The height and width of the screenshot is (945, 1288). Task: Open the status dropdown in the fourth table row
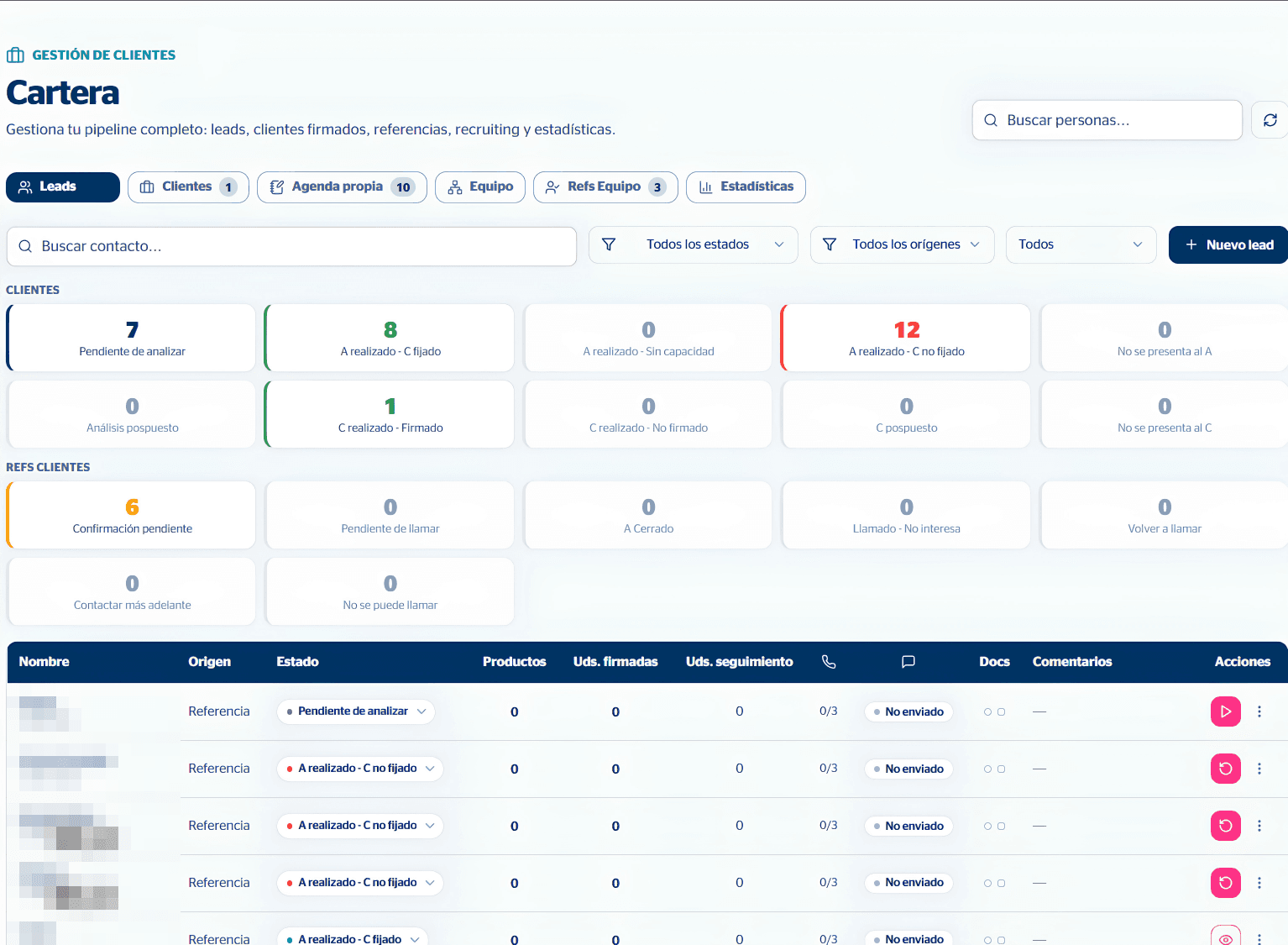pyautogui.click(x=360, y=883)
